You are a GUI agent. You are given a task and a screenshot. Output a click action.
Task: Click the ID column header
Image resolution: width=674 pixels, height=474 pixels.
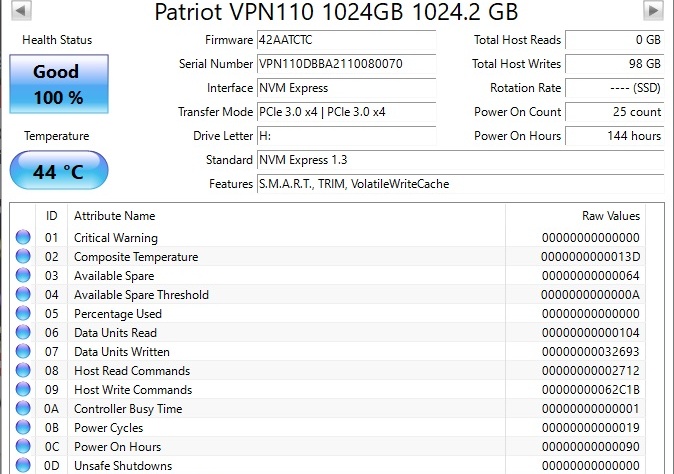[52, 216]
